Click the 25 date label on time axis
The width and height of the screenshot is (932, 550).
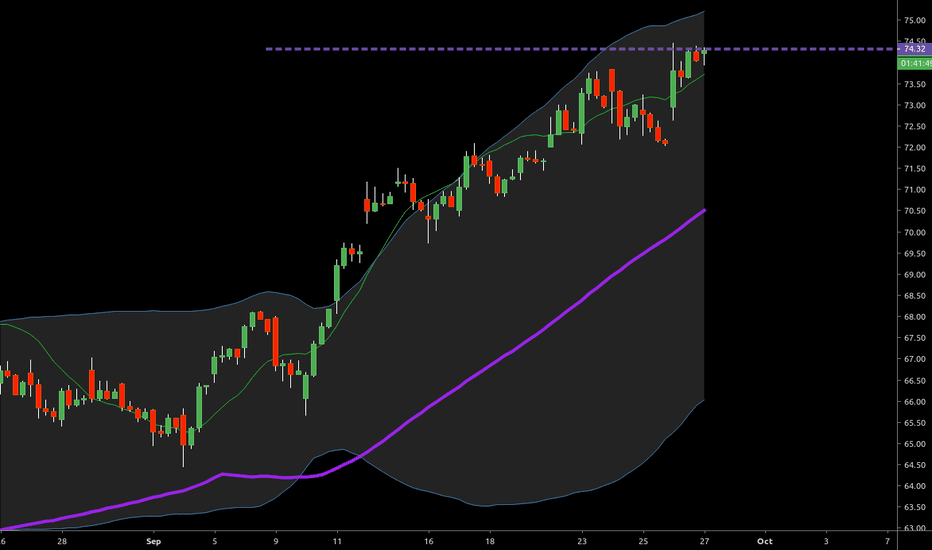[x=643, y=541]
